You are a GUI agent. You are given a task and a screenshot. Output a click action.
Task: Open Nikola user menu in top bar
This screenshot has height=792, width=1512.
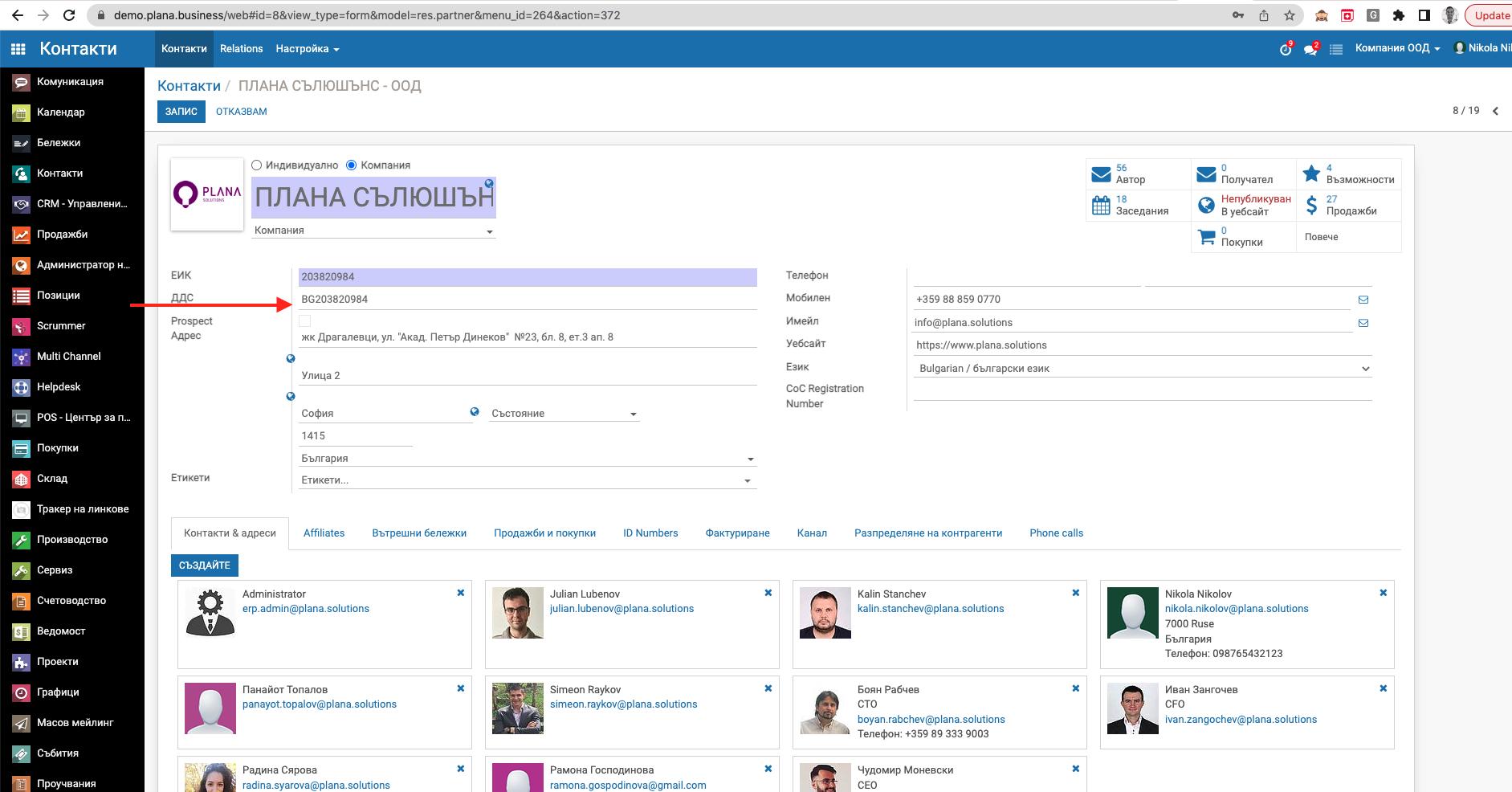pos(1482,48)
